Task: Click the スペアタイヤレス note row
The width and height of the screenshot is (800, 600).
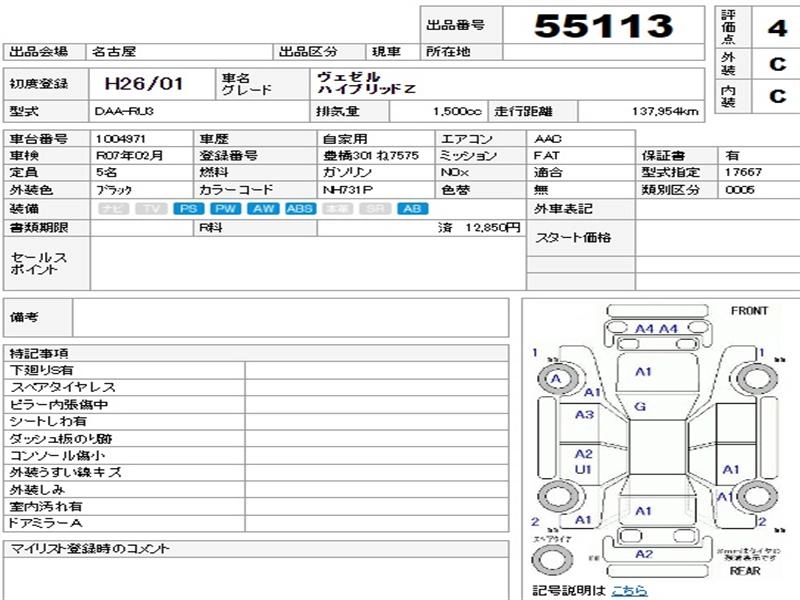Action: point(256,387)
